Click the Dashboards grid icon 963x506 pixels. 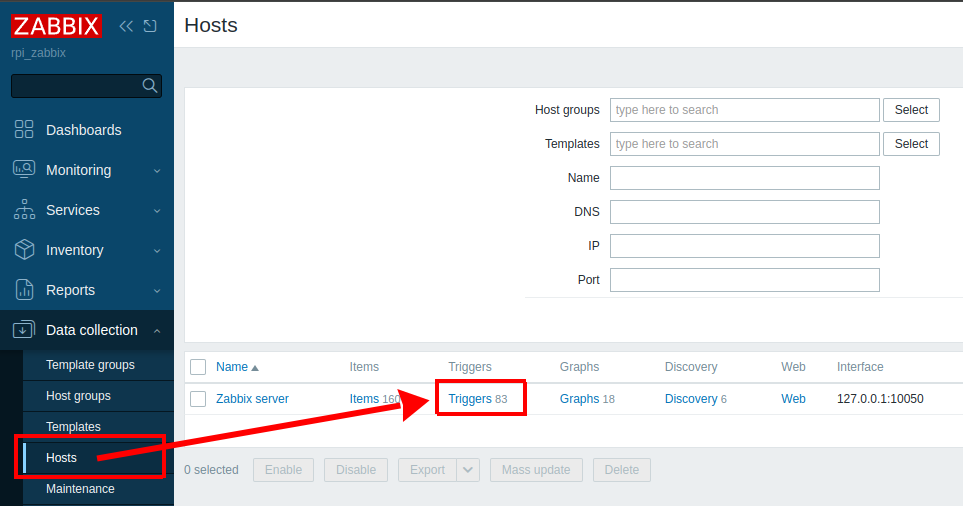click(x=24, y=129)
